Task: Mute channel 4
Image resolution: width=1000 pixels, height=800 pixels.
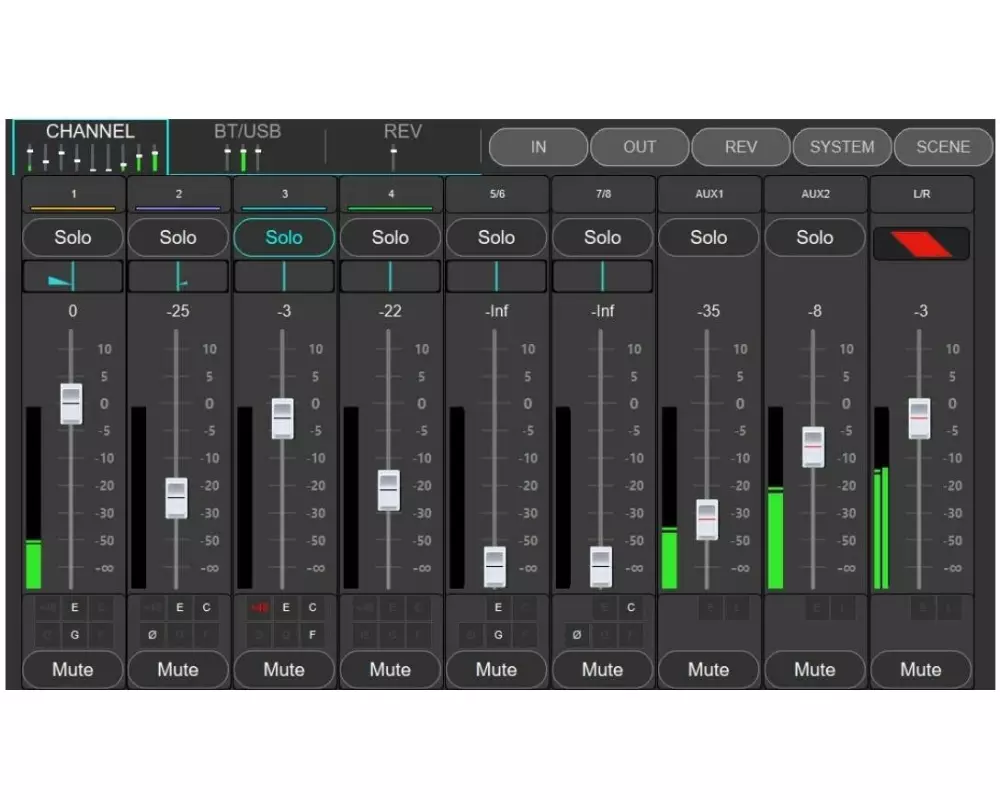Action: tap(390, 669)
